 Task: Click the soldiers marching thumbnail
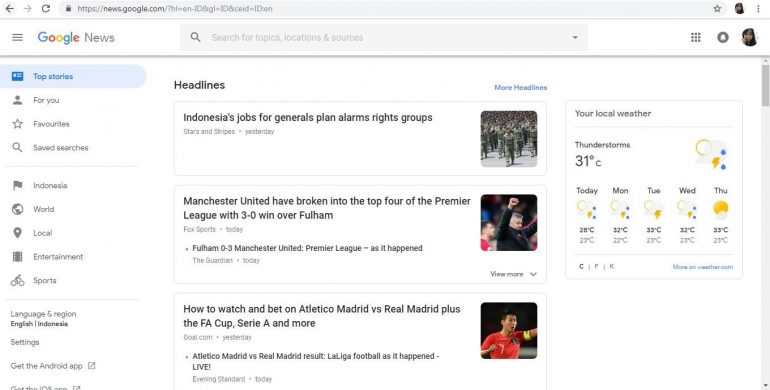(509, 139)
